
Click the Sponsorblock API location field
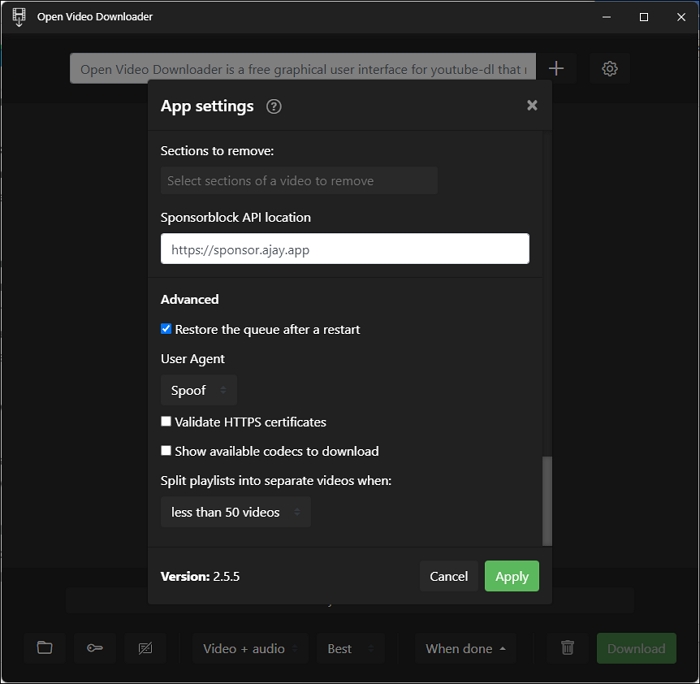345,249
